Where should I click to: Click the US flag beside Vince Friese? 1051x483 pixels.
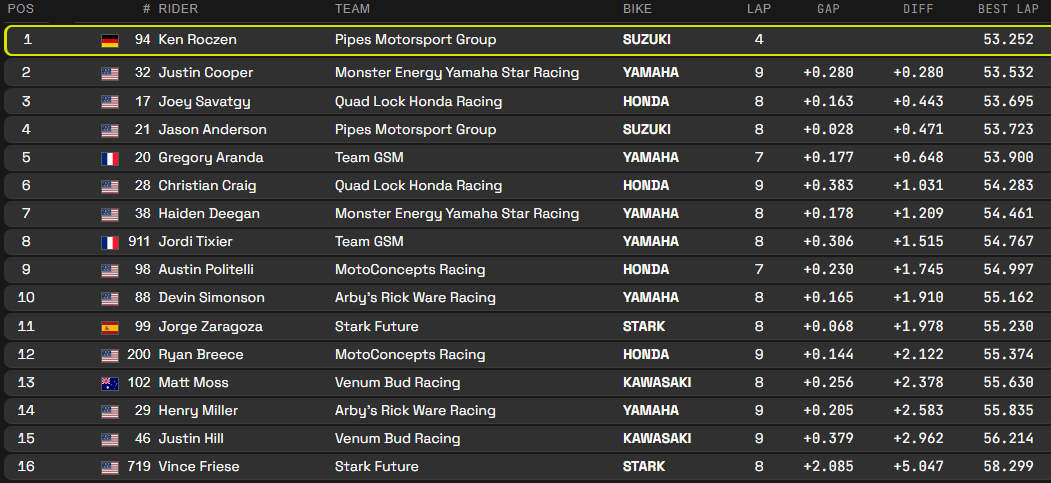click(x=110, y=467)
